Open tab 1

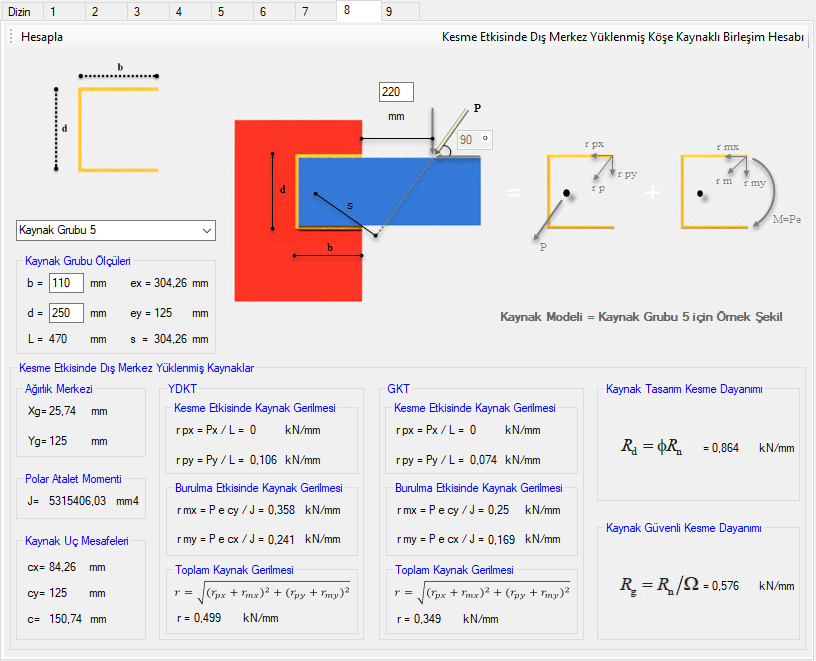pos(65,11)
